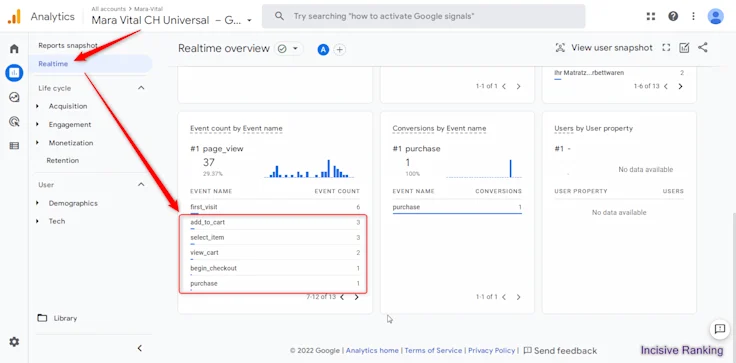Expand the Demographics tree item
The height and width of the screenshot is (363, 736).
(x=38, y=203)
